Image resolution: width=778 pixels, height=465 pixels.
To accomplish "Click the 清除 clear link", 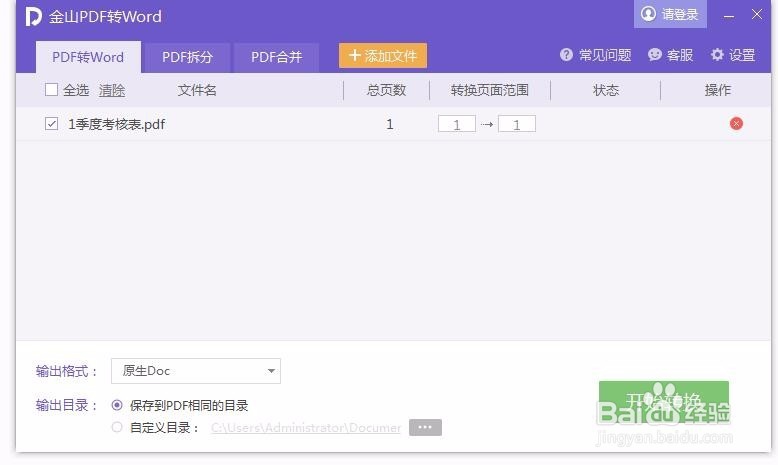I will click(x=112, y=90).
